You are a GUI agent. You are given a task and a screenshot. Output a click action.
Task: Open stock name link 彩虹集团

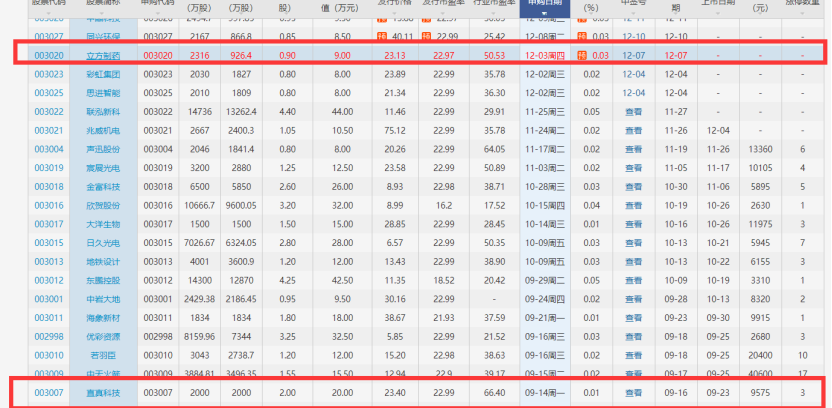103,74
